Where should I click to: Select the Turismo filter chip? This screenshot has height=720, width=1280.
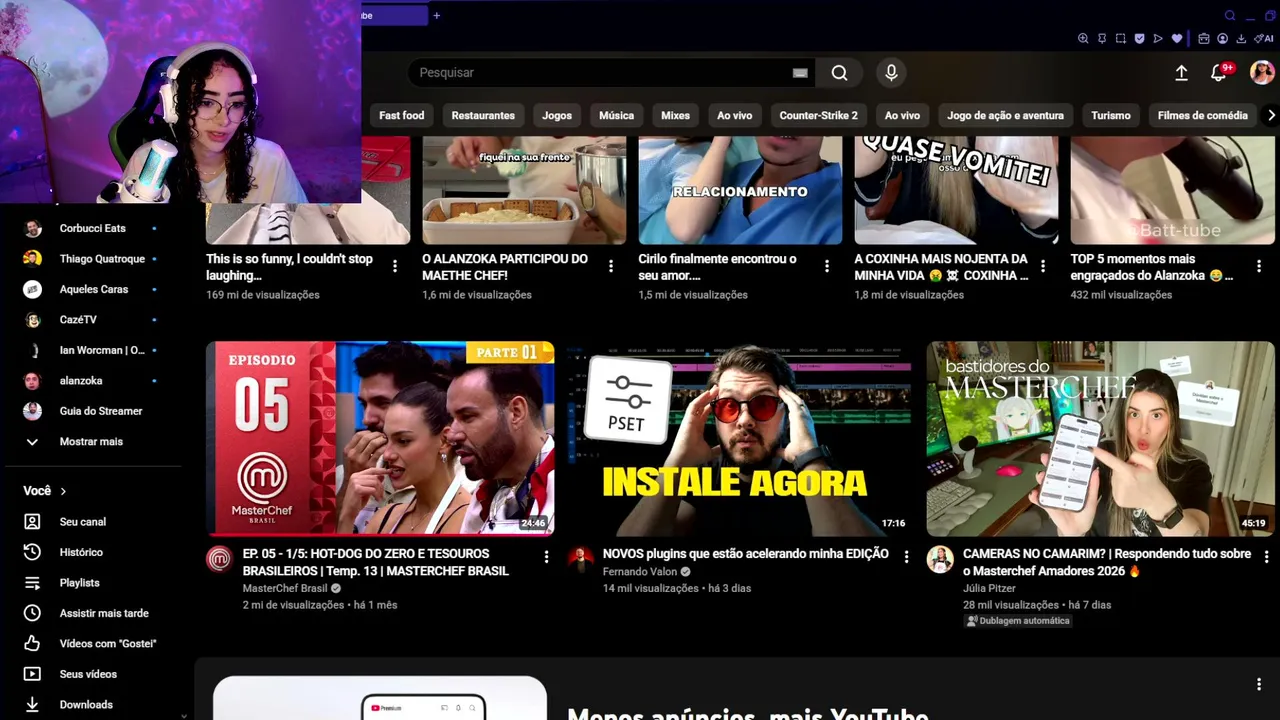(x=1111, y=116)
